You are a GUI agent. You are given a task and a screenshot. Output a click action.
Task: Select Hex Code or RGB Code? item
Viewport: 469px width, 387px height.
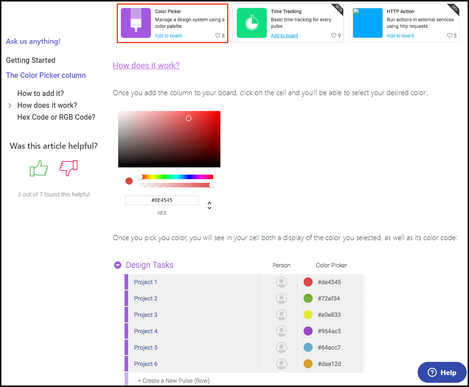(x=56, y=117)
